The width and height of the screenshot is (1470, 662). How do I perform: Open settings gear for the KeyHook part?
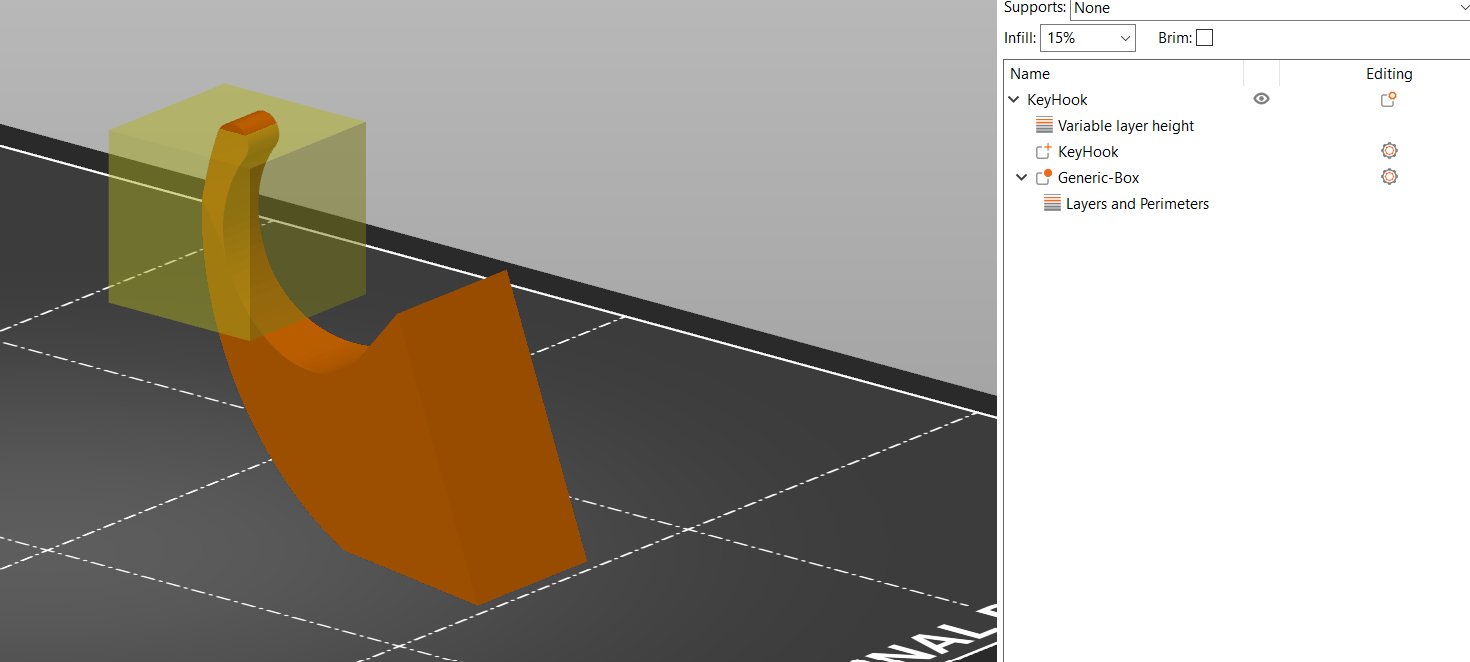[x=1389, y=151]
